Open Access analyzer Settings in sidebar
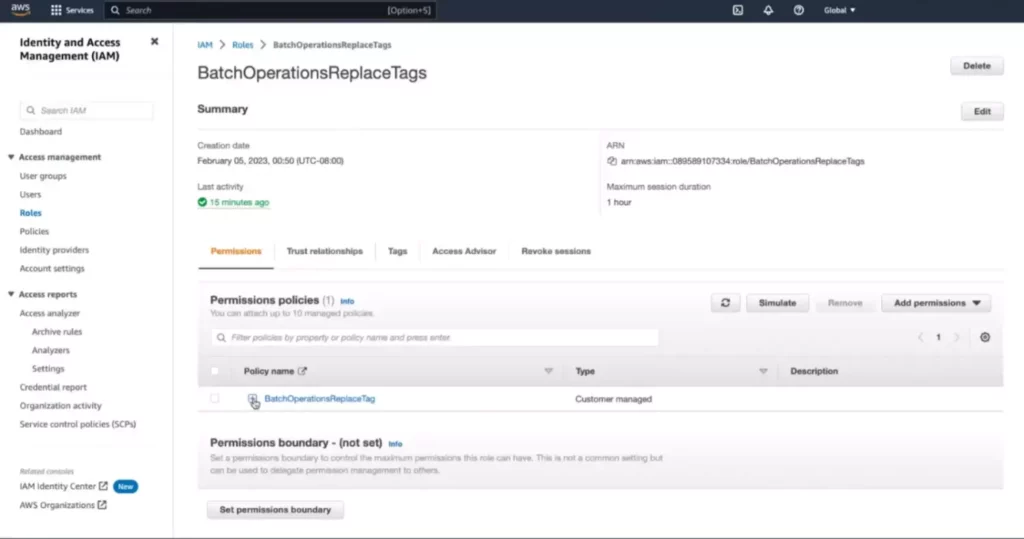Image resolution: width=1024 pixels, height=539 pixels. [x=48, y=368]
